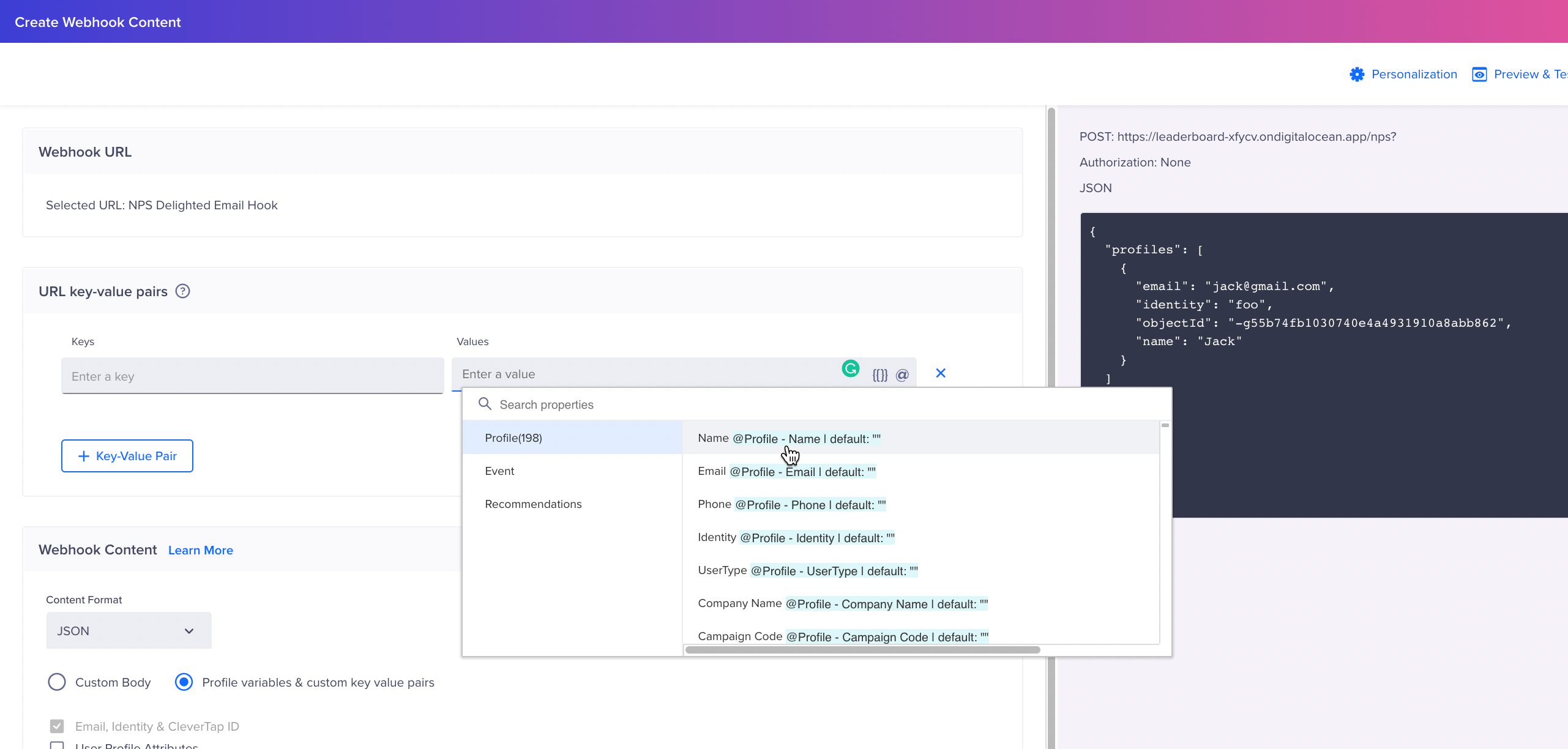Toggle Email, Identity & CleverTap ID checkbox
This screenshot has width=1568, height=749.
(x=57, y=726)
